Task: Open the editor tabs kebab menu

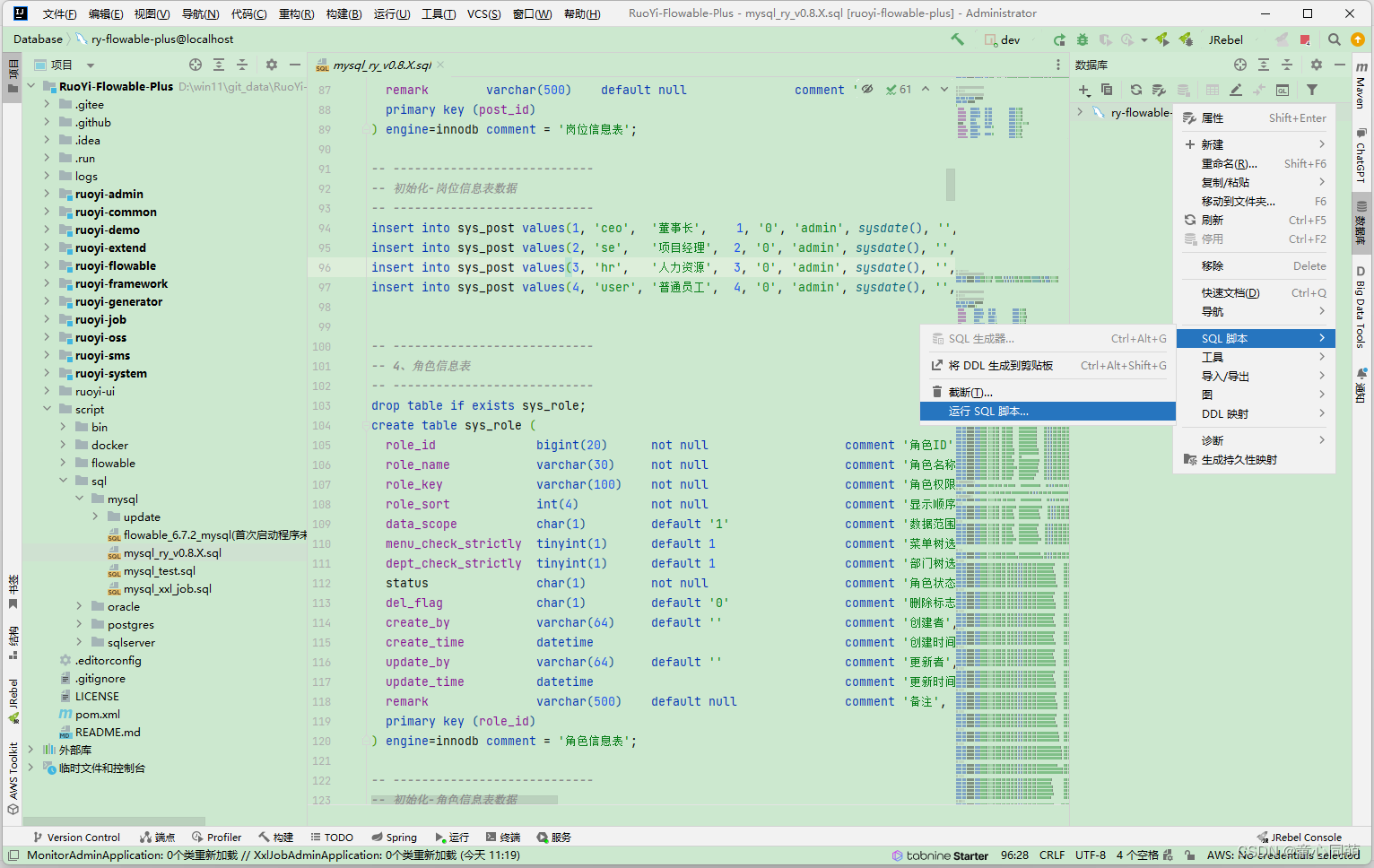Action: pos(1058,65)
